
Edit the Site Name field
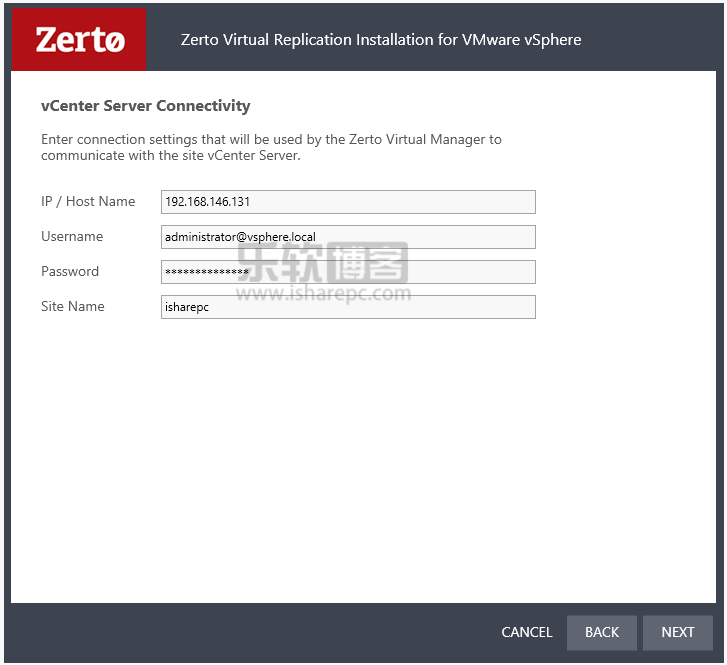348,307
